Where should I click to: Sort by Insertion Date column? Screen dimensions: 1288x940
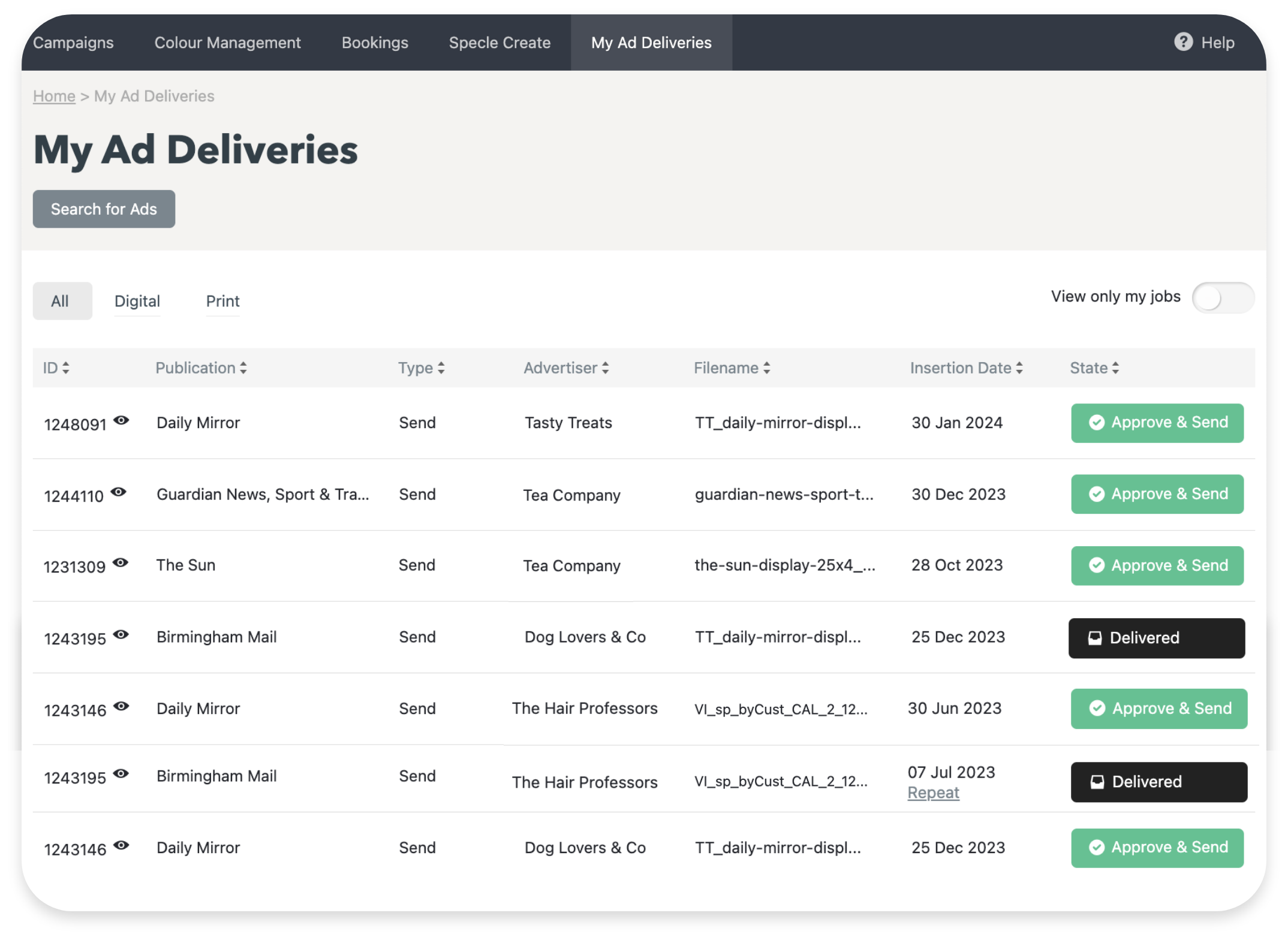point(965,368)
